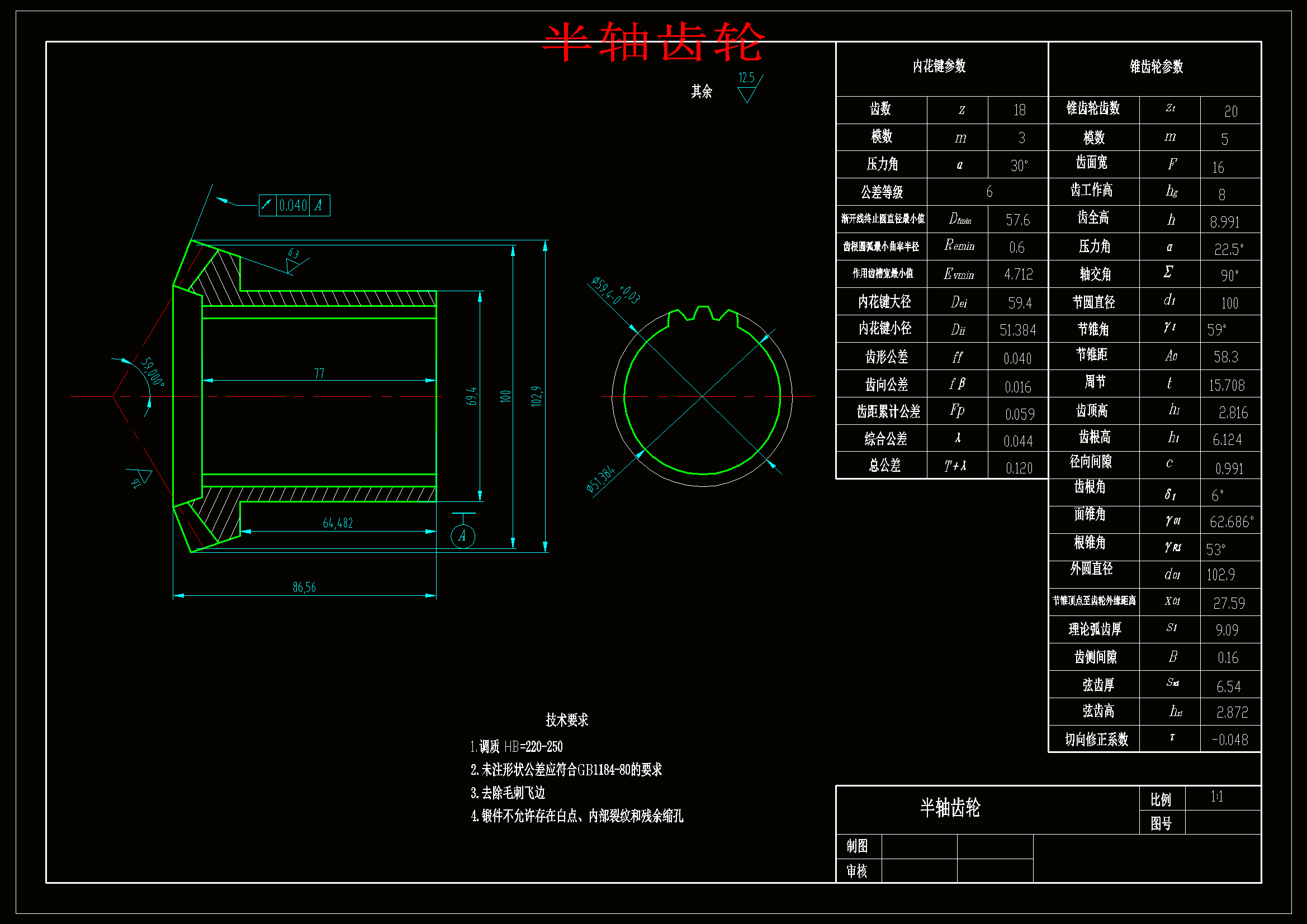Click the 6.54 弦齿厚 value
1307x924 pixels.
[1228, 686]
